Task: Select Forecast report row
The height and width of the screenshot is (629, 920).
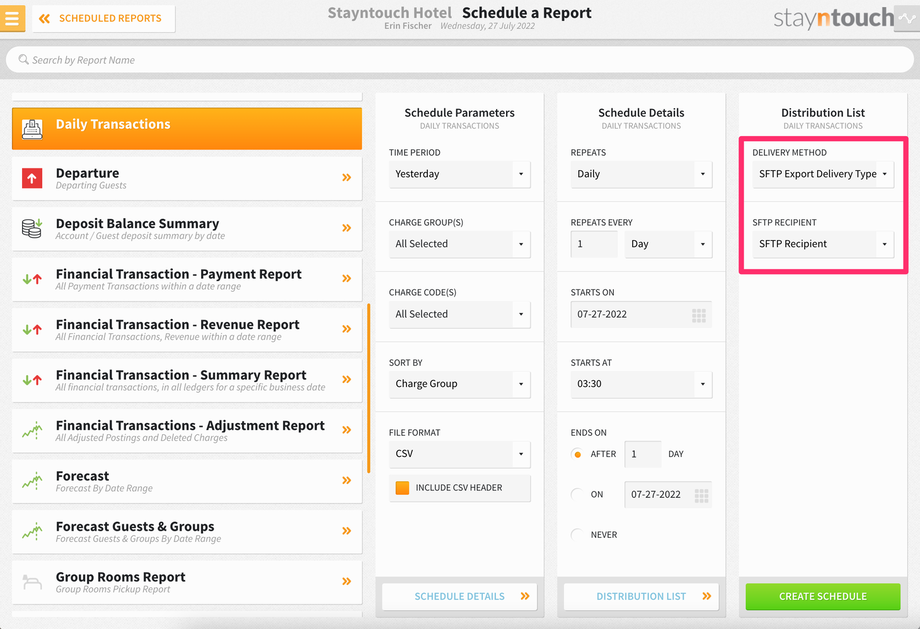Action: [187, 481]
